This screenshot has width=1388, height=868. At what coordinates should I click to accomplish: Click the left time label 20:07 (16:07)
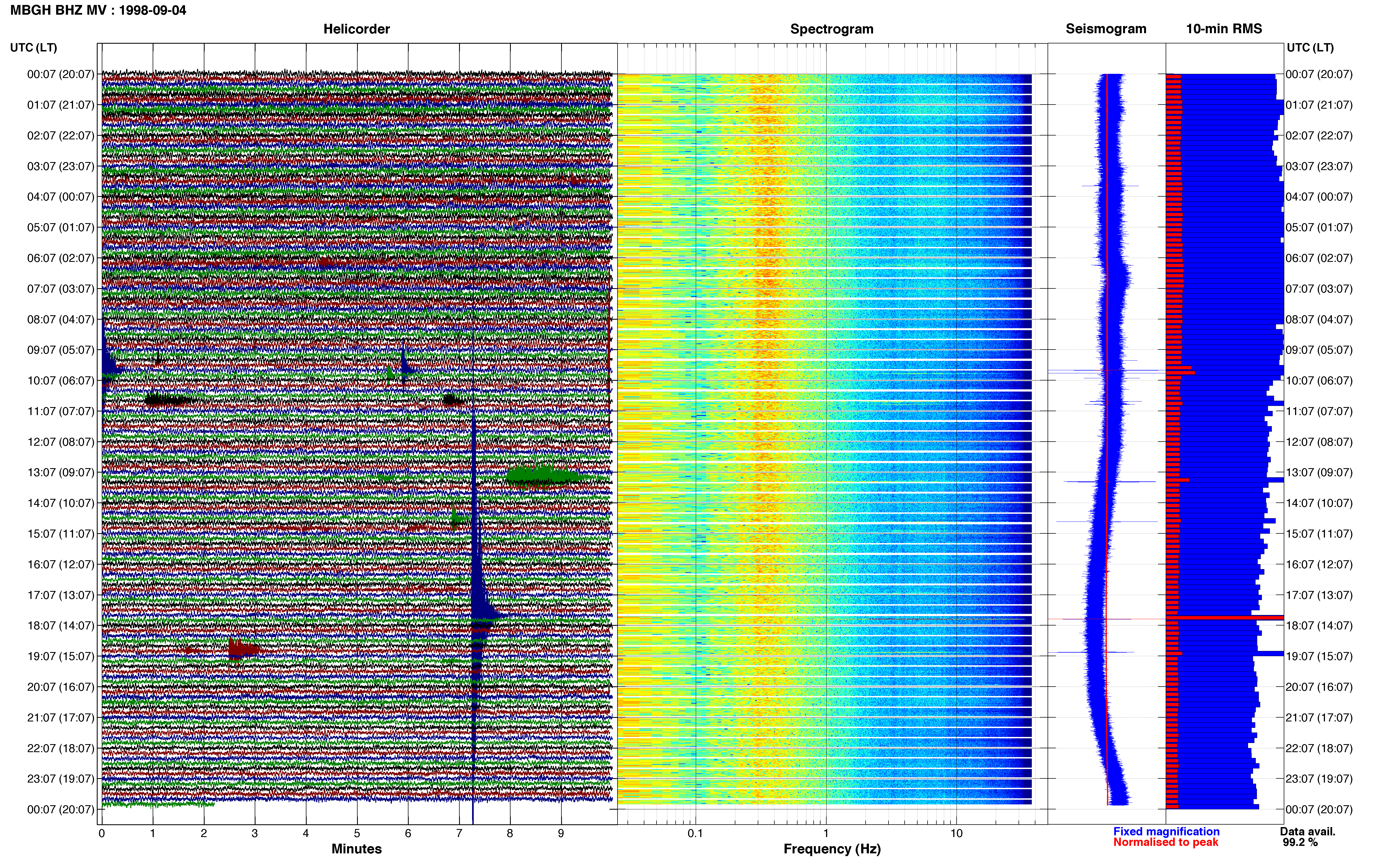click(61, 687)
